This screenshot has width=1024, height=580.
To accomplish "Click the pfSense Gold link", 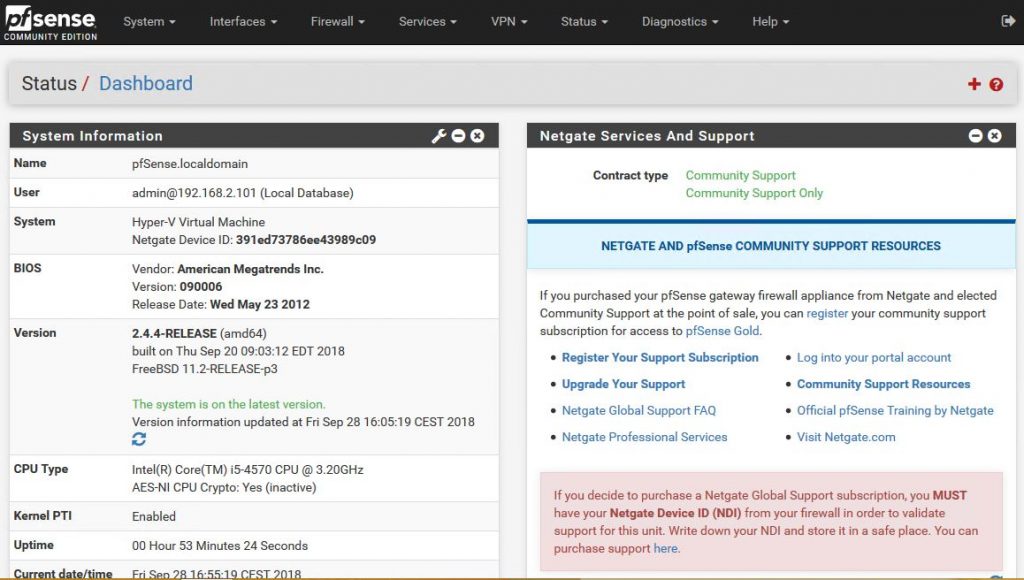I will 722,330.
